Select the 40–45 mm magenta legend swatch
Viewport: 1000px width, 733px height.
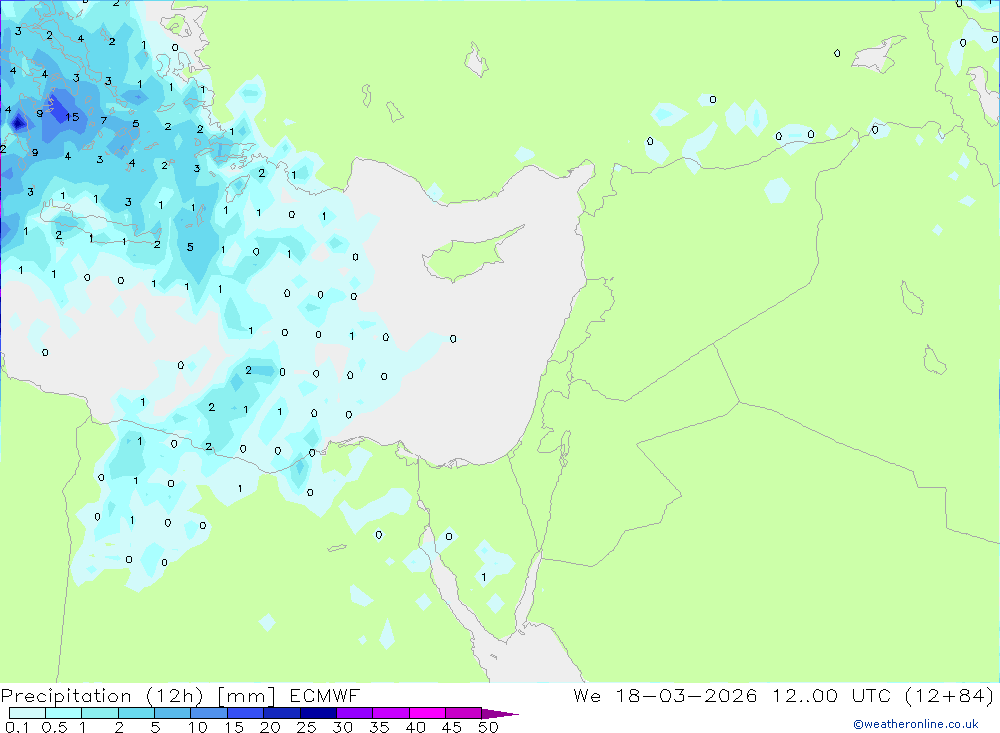[427, 713]
